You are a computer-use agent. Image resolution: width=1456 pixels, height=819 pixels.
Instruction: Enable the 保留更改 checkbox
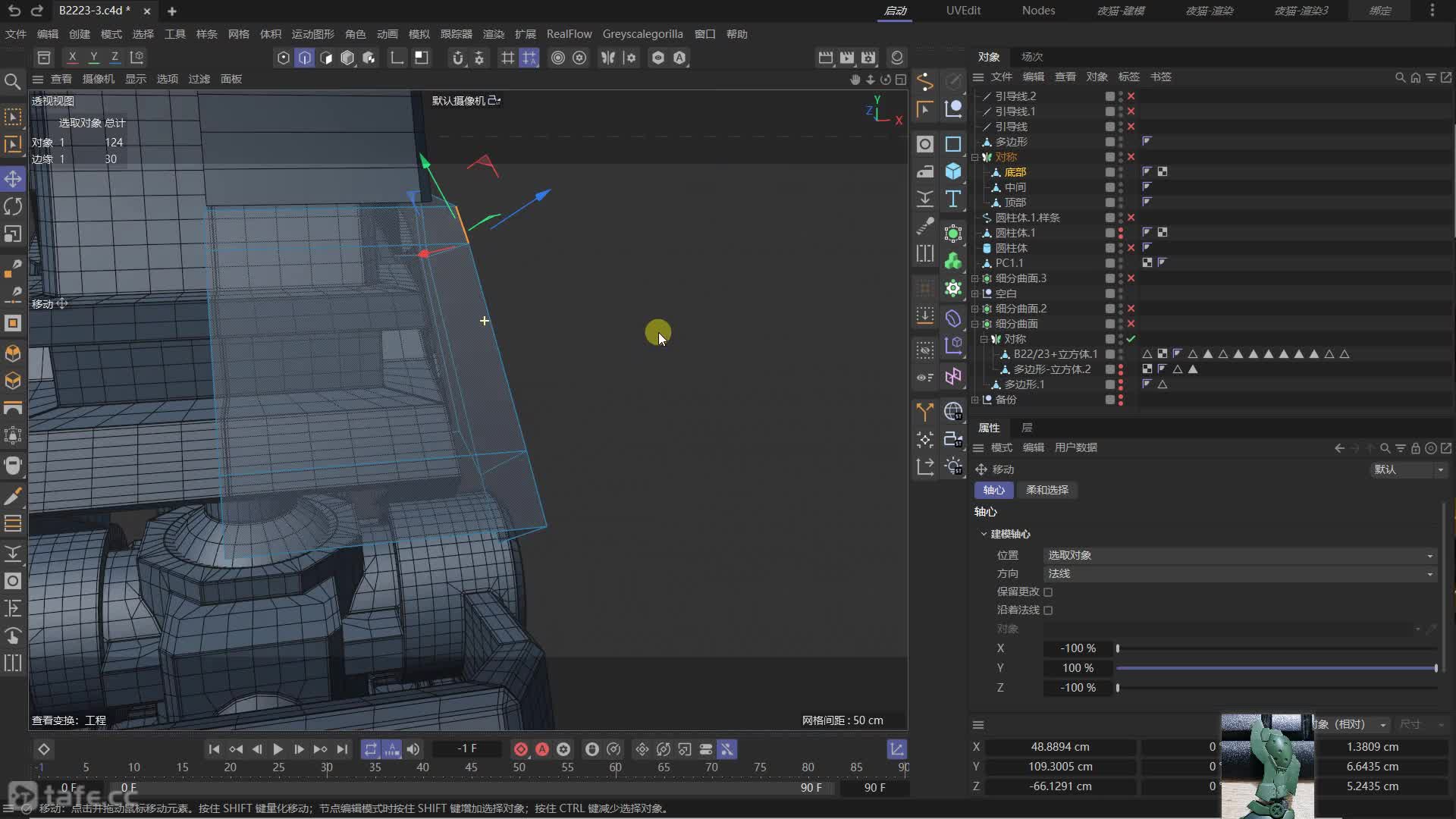click(1048, 591)
